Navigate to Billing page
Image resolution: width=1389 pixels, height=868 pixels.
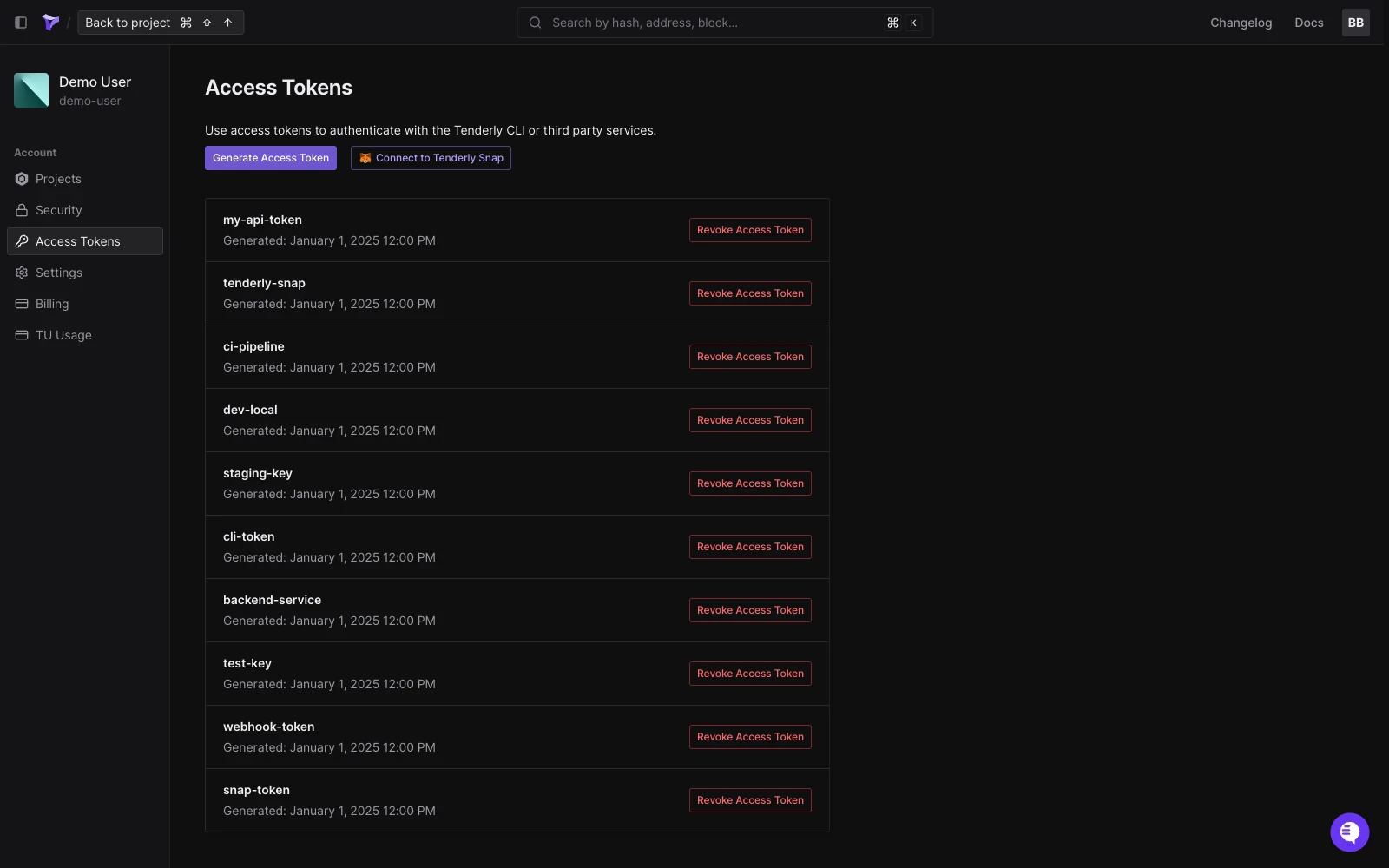point(85,304)
